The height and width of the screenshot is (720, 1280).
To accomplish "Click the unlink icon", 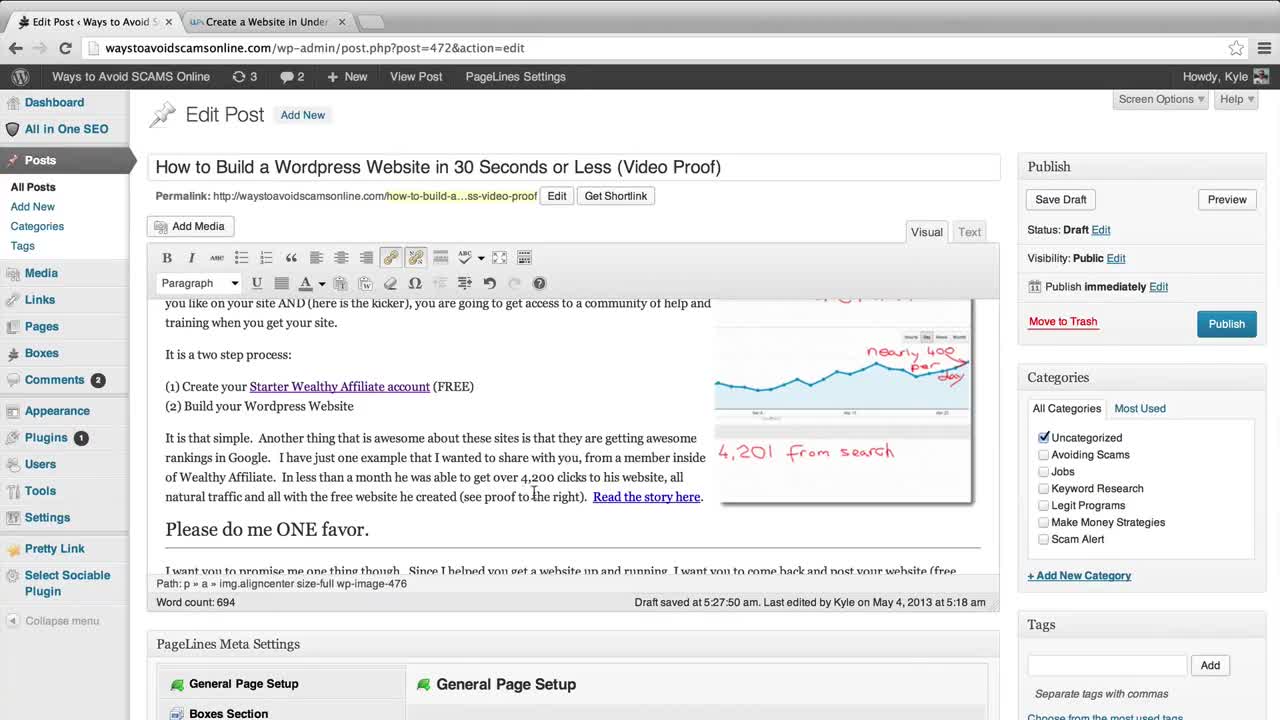I will tap(416, 258).
